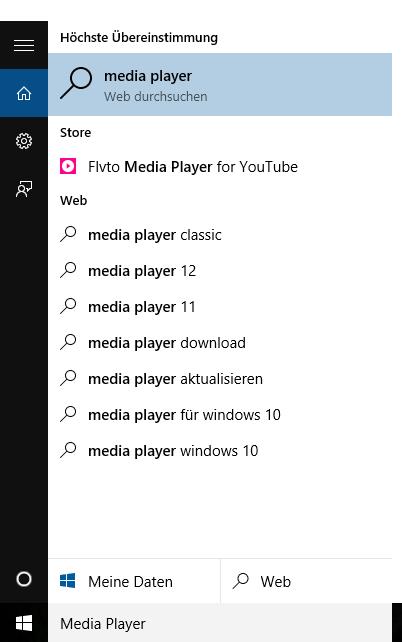Click the Media Player search box
This screenshot has height=642, width=402.
click(220, 623)
